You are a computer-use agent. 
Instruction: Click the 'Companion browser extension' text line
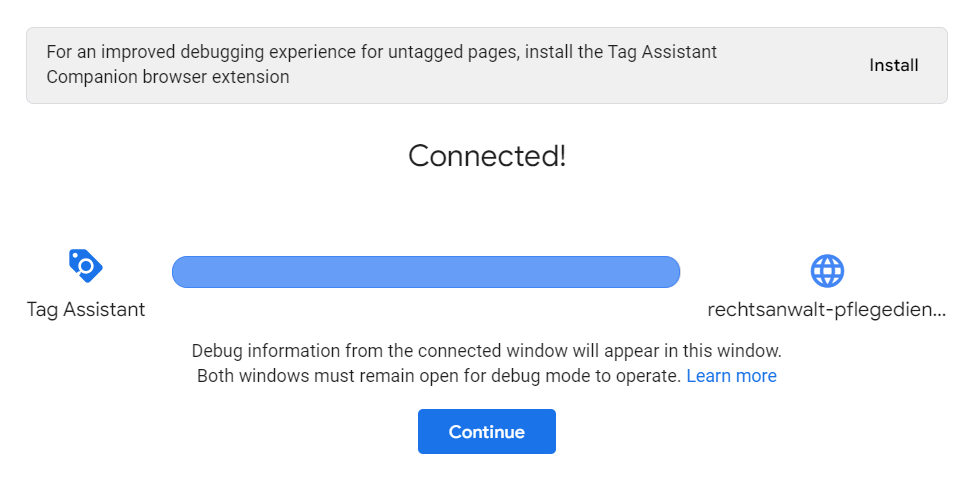coord(168,77)
